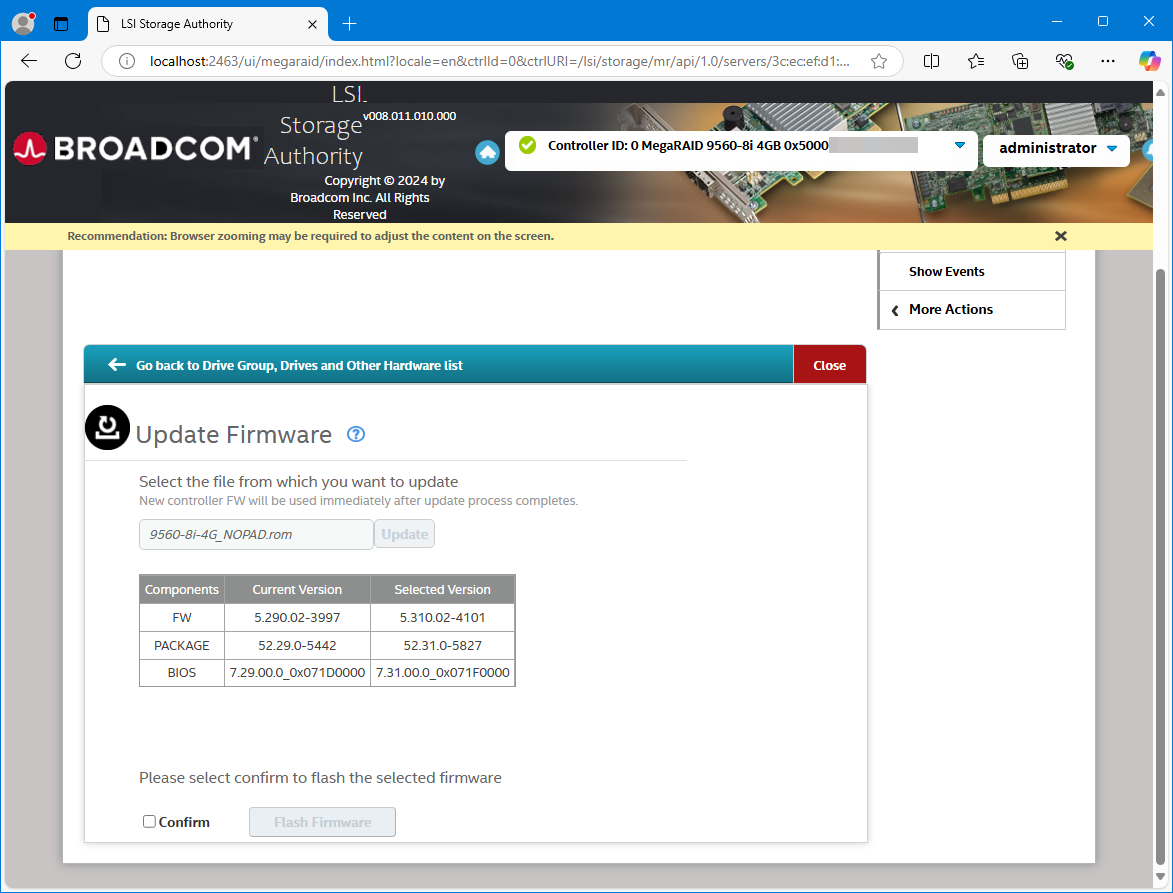Viewport: 1173px width, 893px height.
Task: Click the firmware file name field
Action: coord(256,534)
